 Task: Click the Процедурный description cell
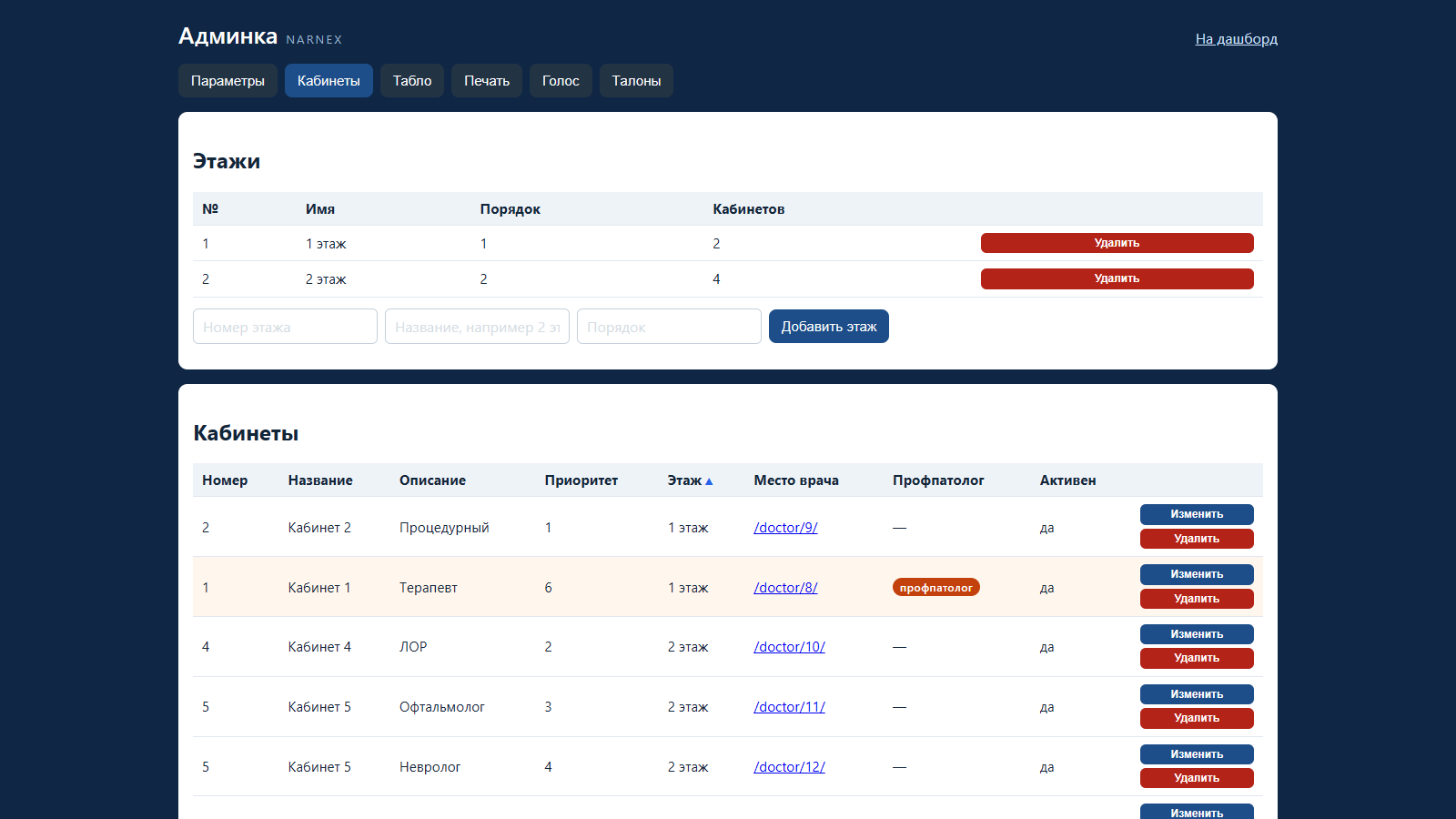point(444,528)
